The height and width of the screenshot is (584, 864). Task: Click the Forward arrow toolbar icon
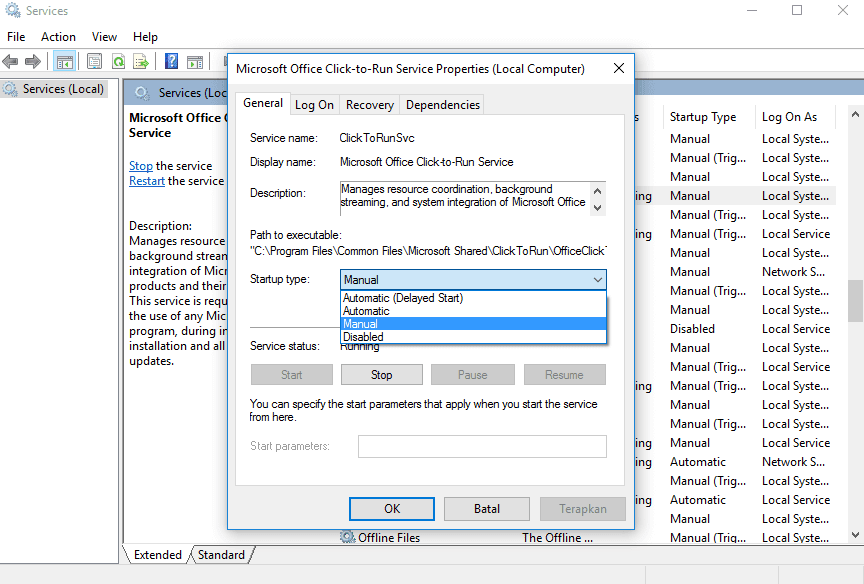tap(33, 61)
